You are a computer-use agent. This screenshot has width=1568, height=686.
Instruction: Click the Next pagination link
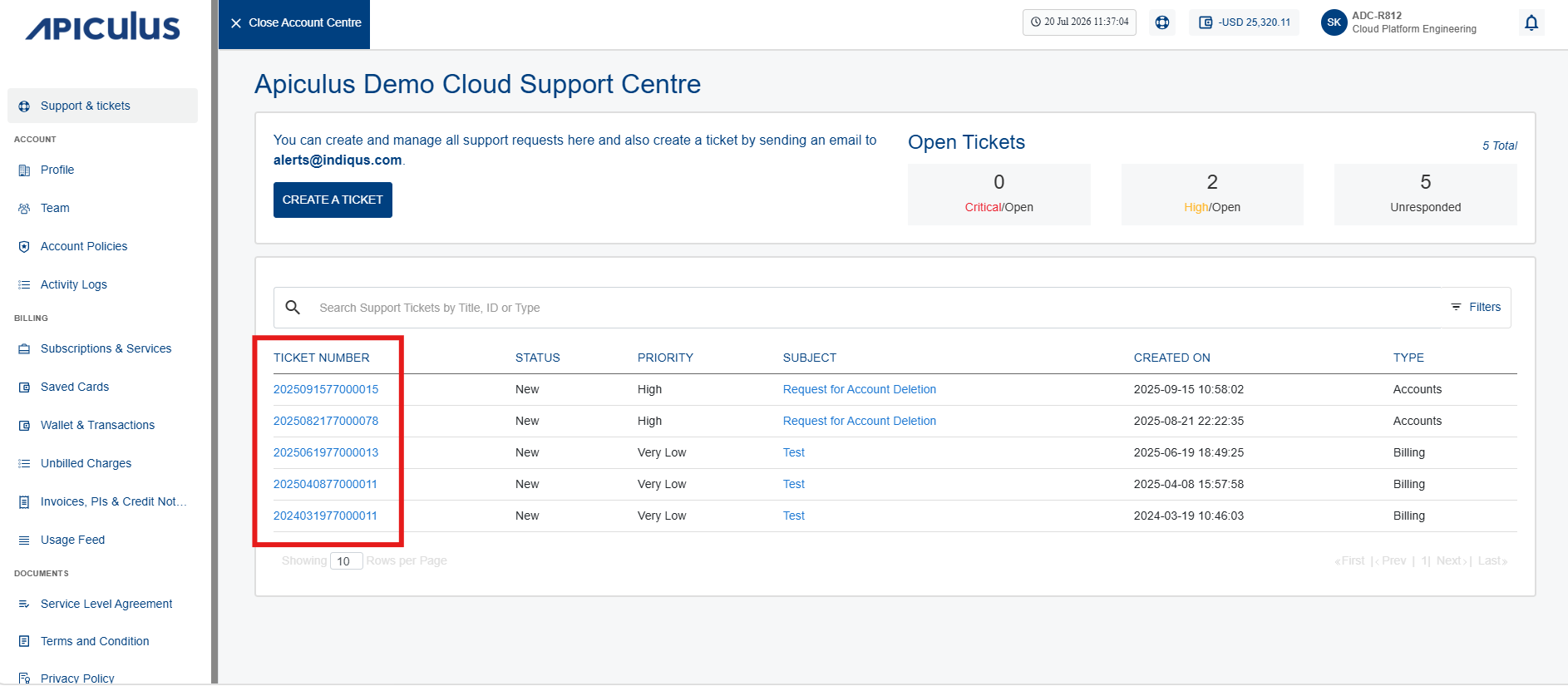point(1452,561)
